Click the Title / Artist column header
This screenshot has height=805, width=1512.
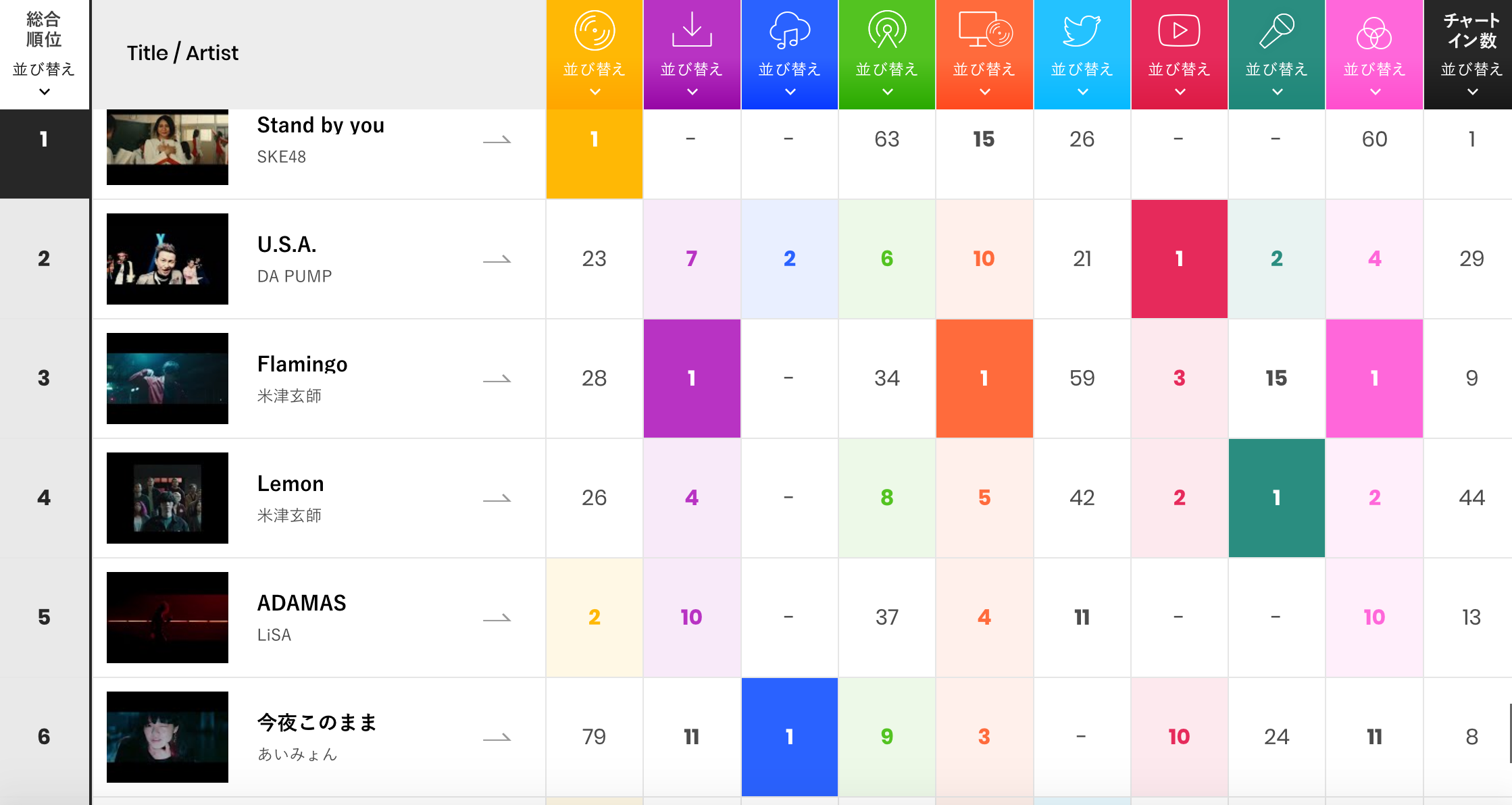pyautogui.click(x=182, y=53)
